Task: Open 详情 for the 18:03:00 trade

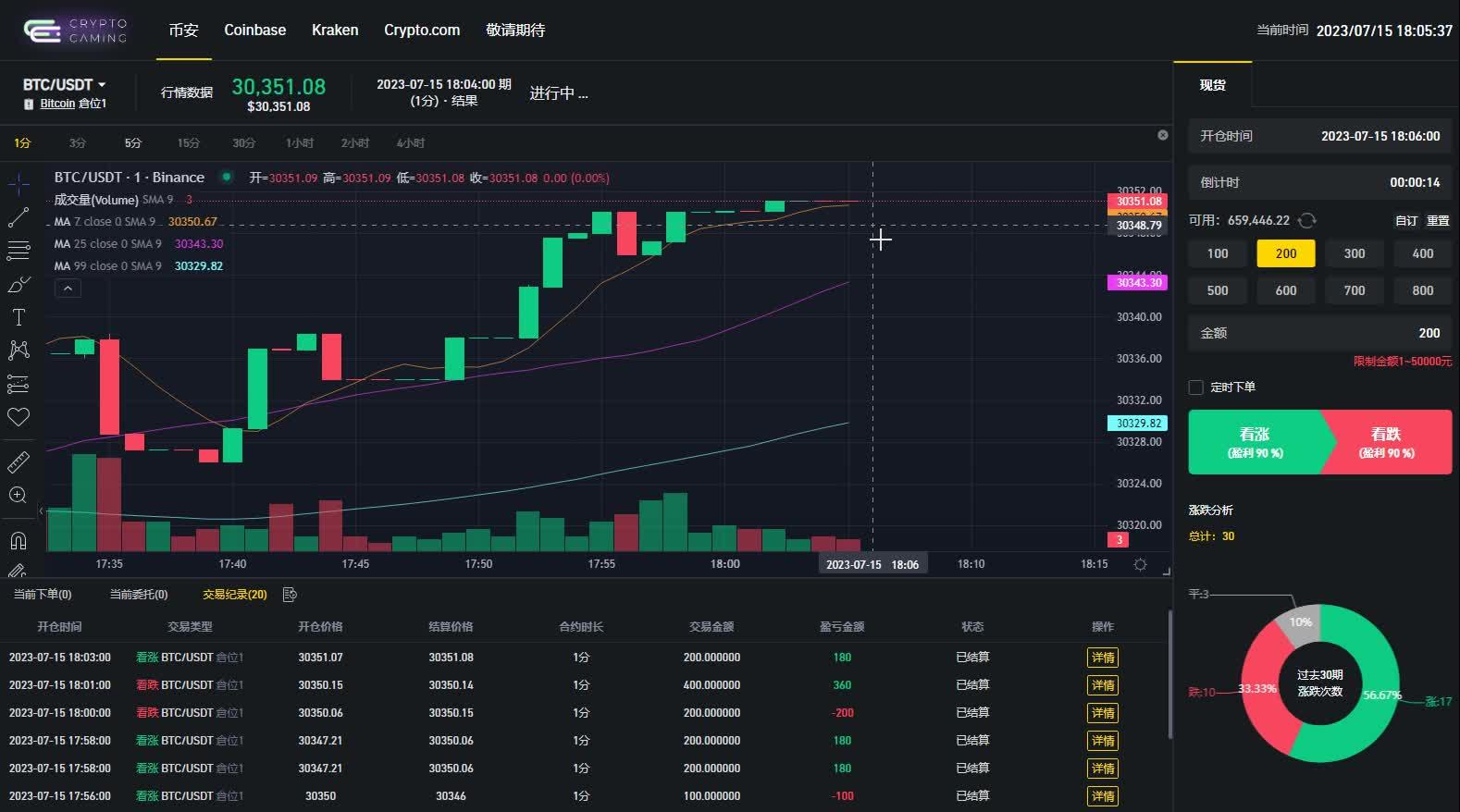Action: [x=1102, y=658]
